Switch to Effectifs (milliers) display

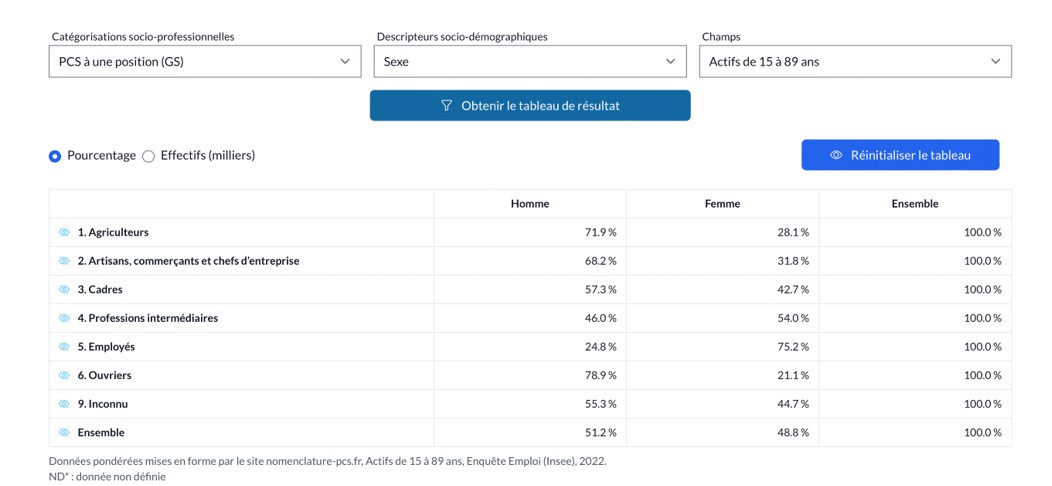(148, 156)
